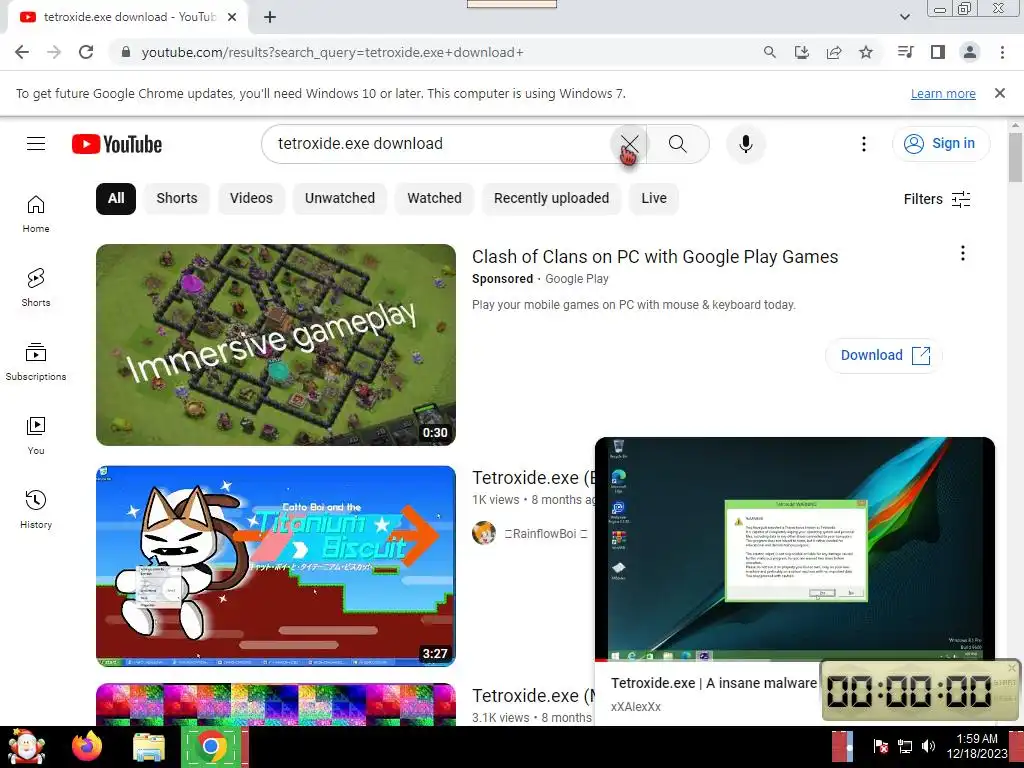The image size is (1024, 768).
Task: Open the media control icon in Chrome toolbar
Action: [906, 52]
